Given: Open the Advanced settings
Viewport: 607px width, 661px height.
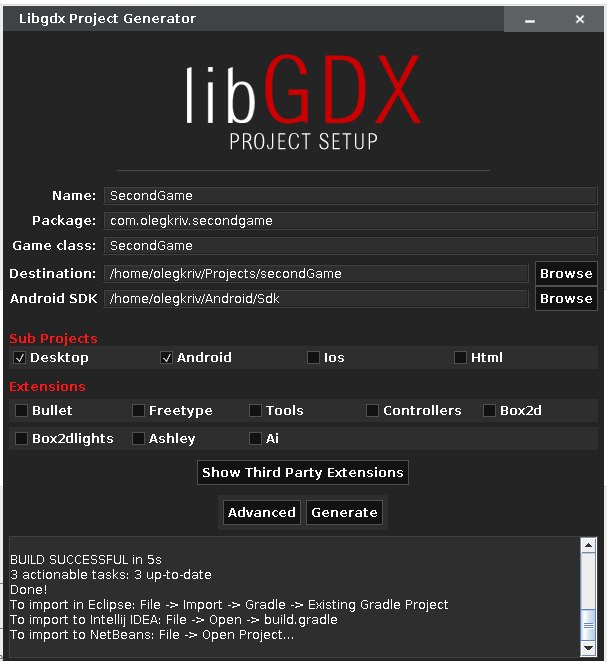Looking at the screenshot, I should 261,513.
